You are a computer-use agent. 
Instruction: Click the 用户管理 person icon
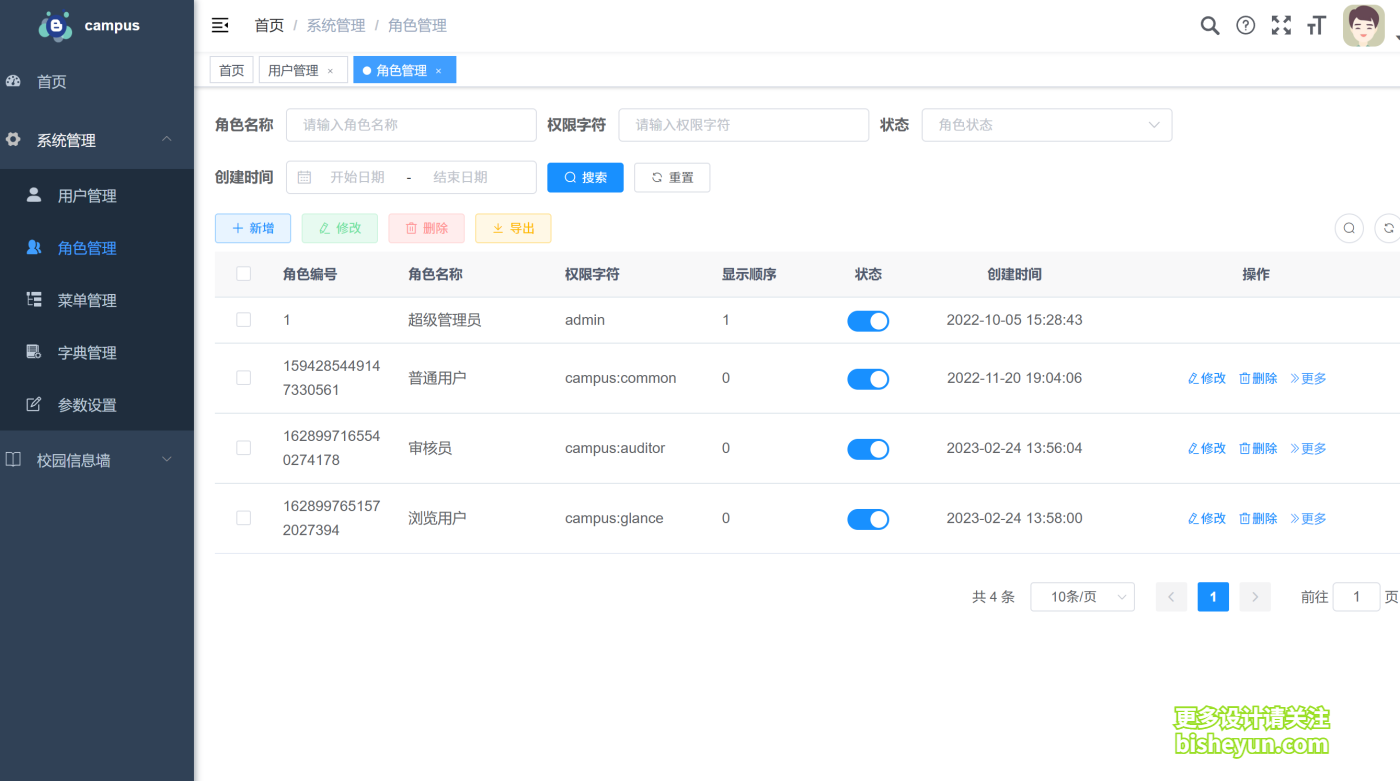click(x=34, y=195)
